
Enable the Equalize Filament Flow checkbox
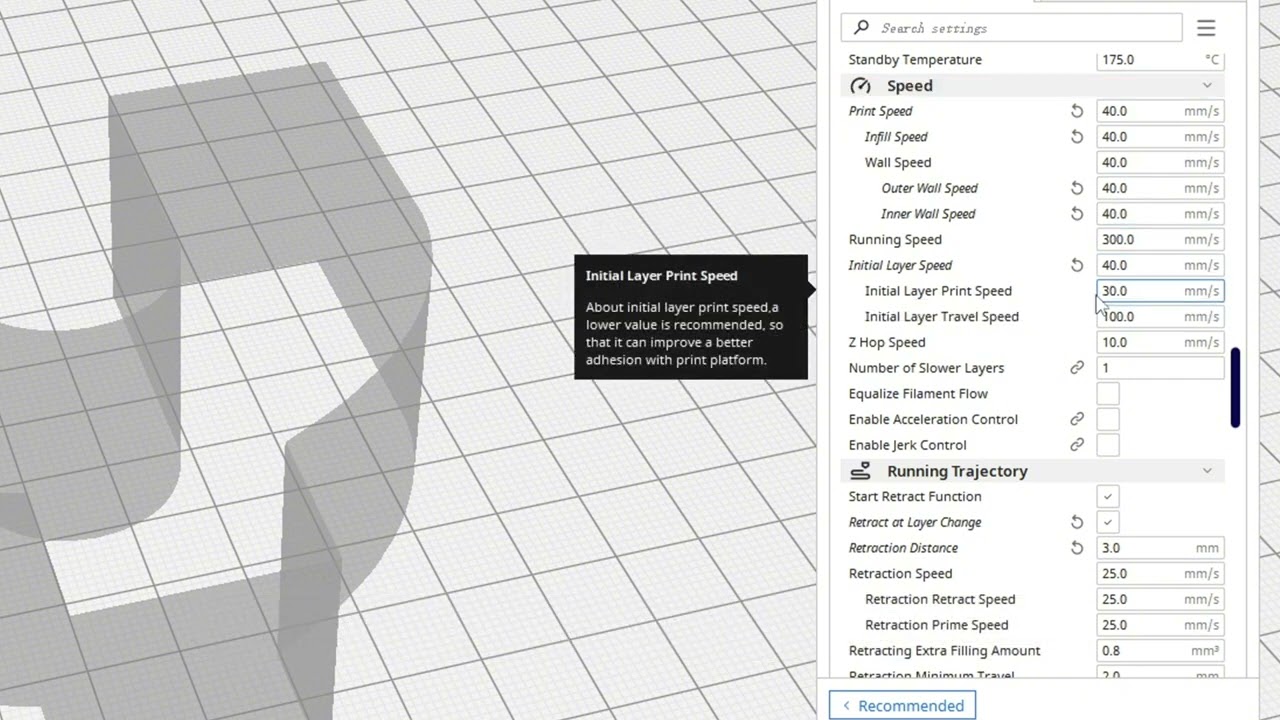(x=1108, y=394)
